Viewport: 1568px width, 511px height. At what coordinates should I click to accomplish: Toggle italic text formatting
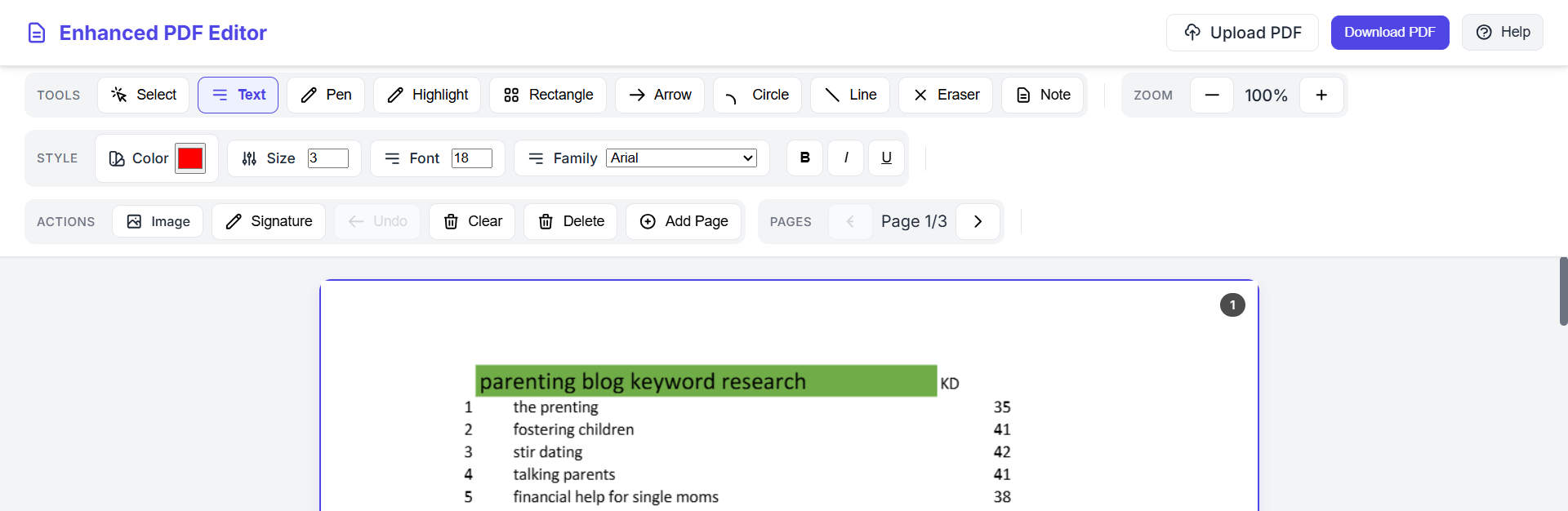click(845, 158)
